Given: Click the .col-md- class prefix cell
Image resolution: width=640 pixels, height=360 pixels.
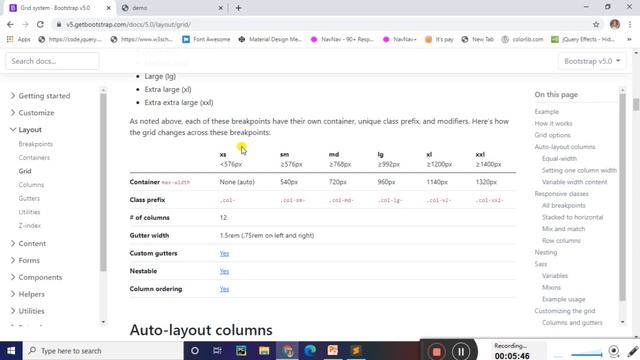Looking at the screenshot, I should click(341, 200).
